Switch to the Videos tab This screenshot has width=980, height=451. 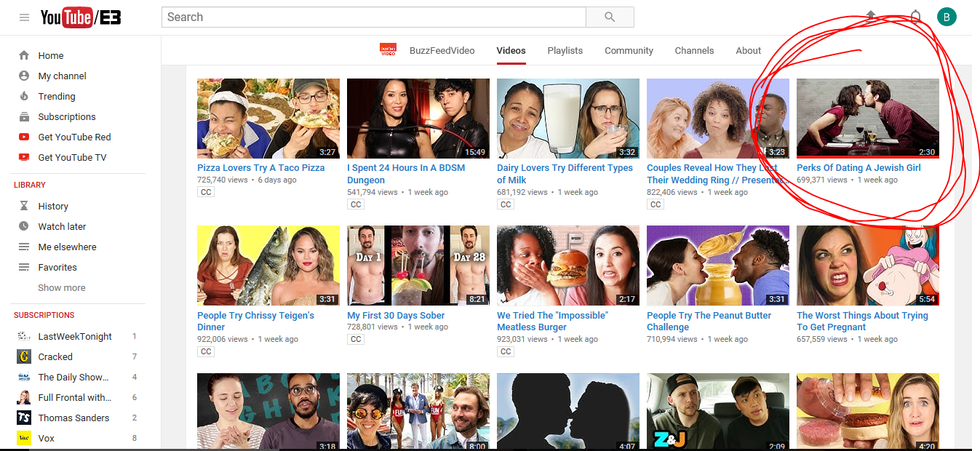511,51
